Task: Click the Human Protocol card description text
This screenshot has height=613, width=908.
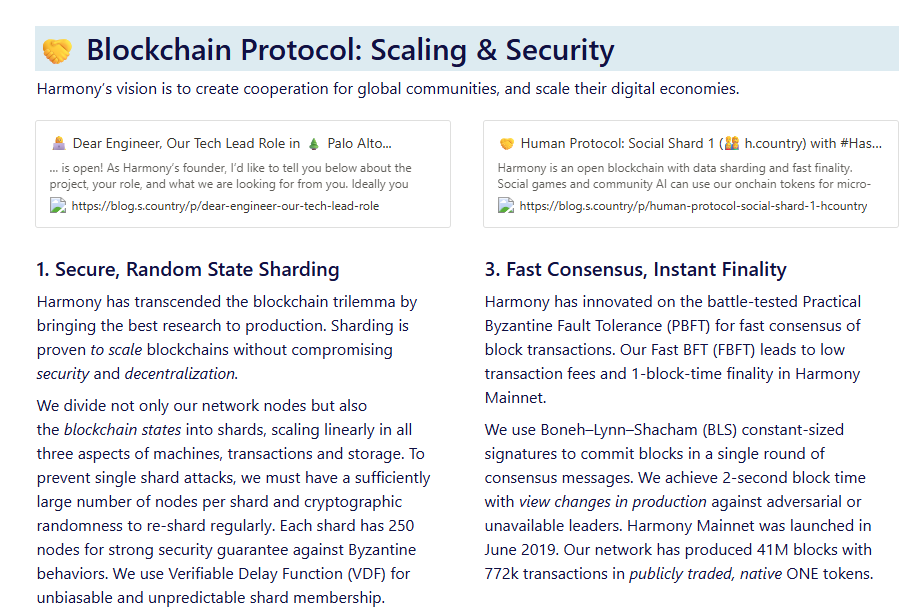Action: pos(684,176)
